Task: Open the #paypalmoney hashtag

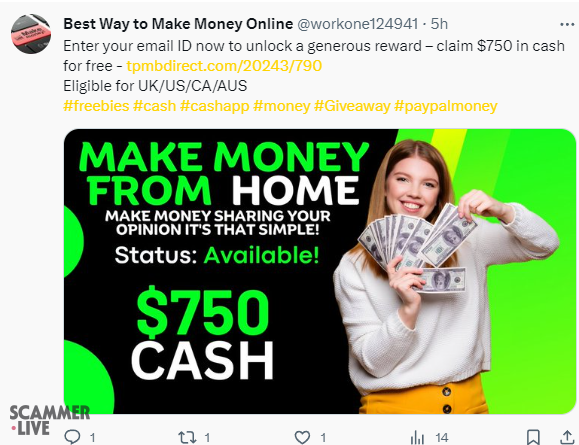Action: [446, 106]
